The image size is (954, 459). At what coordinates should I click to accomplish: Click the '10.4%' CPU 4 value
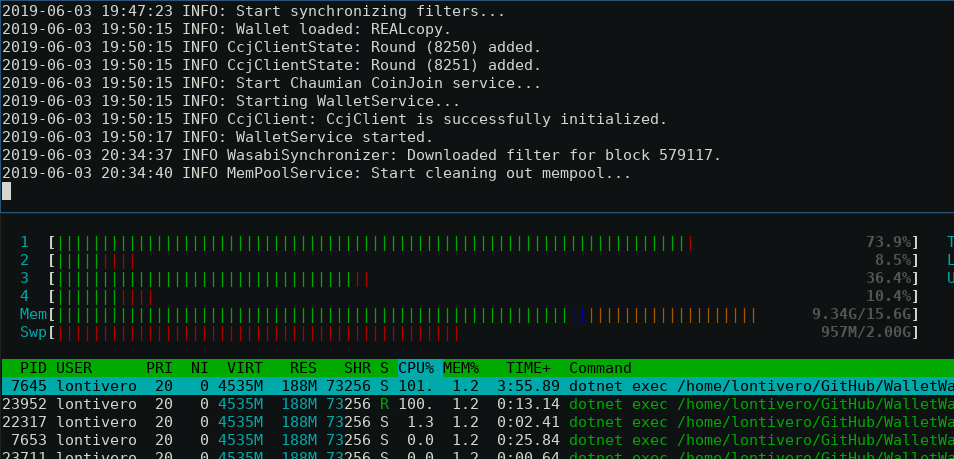889,296
